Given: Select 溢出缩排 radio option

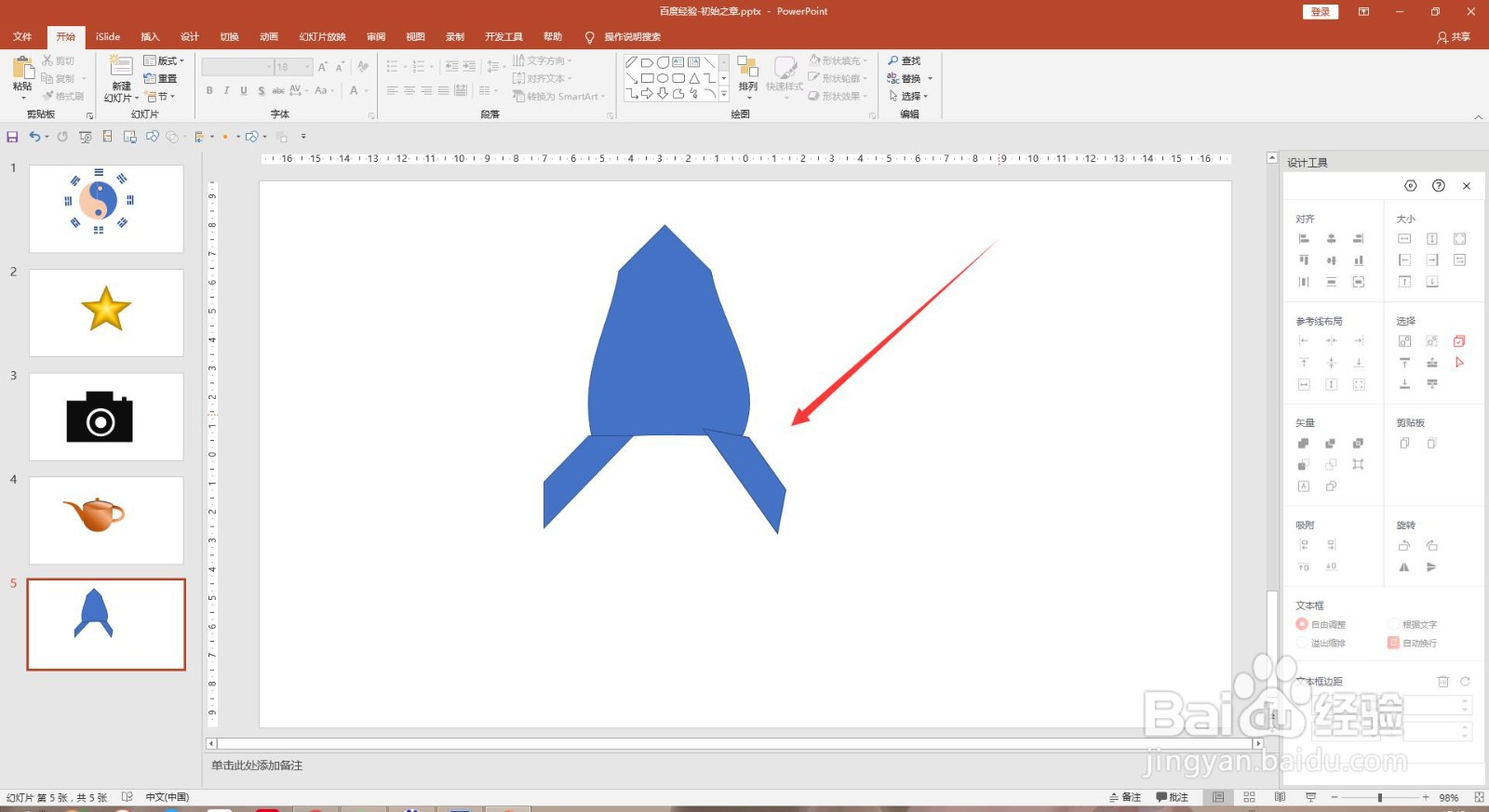Looking at the screenshot, I should [x=1302, y=643].
